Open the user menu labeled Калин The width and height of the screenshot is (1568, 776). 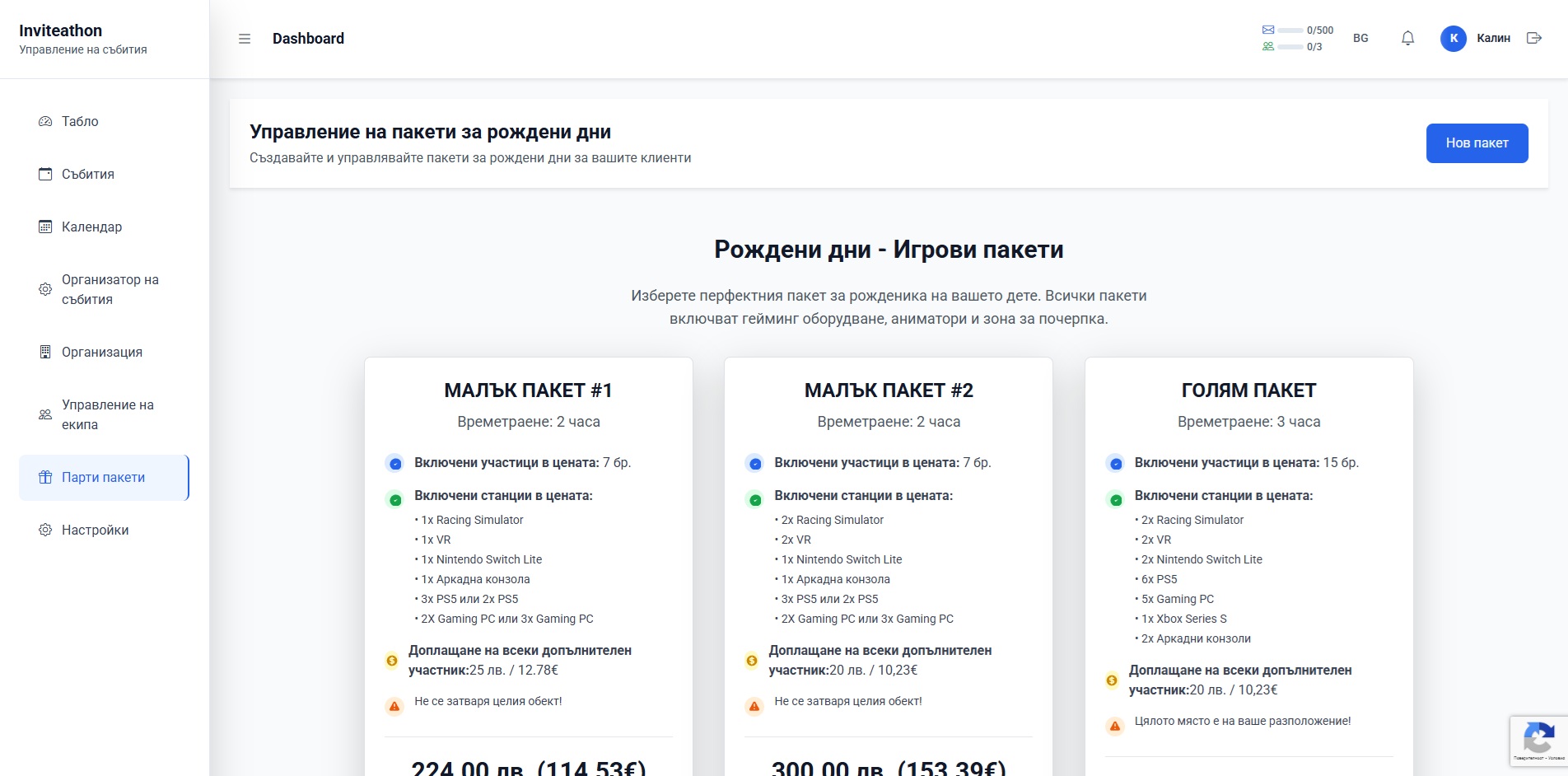pos(1495,38)
